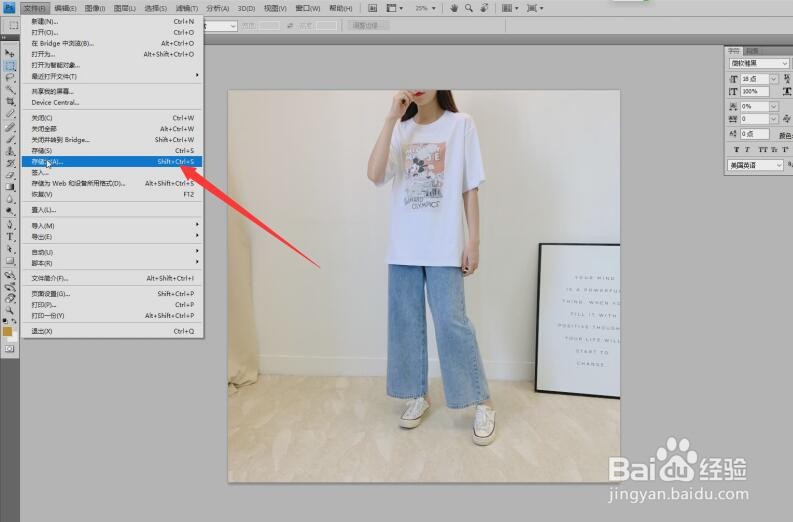The height and width of the screenshot is (522, 793).
Task: Select the Rectangle shape tool
Action: point(10,261)
